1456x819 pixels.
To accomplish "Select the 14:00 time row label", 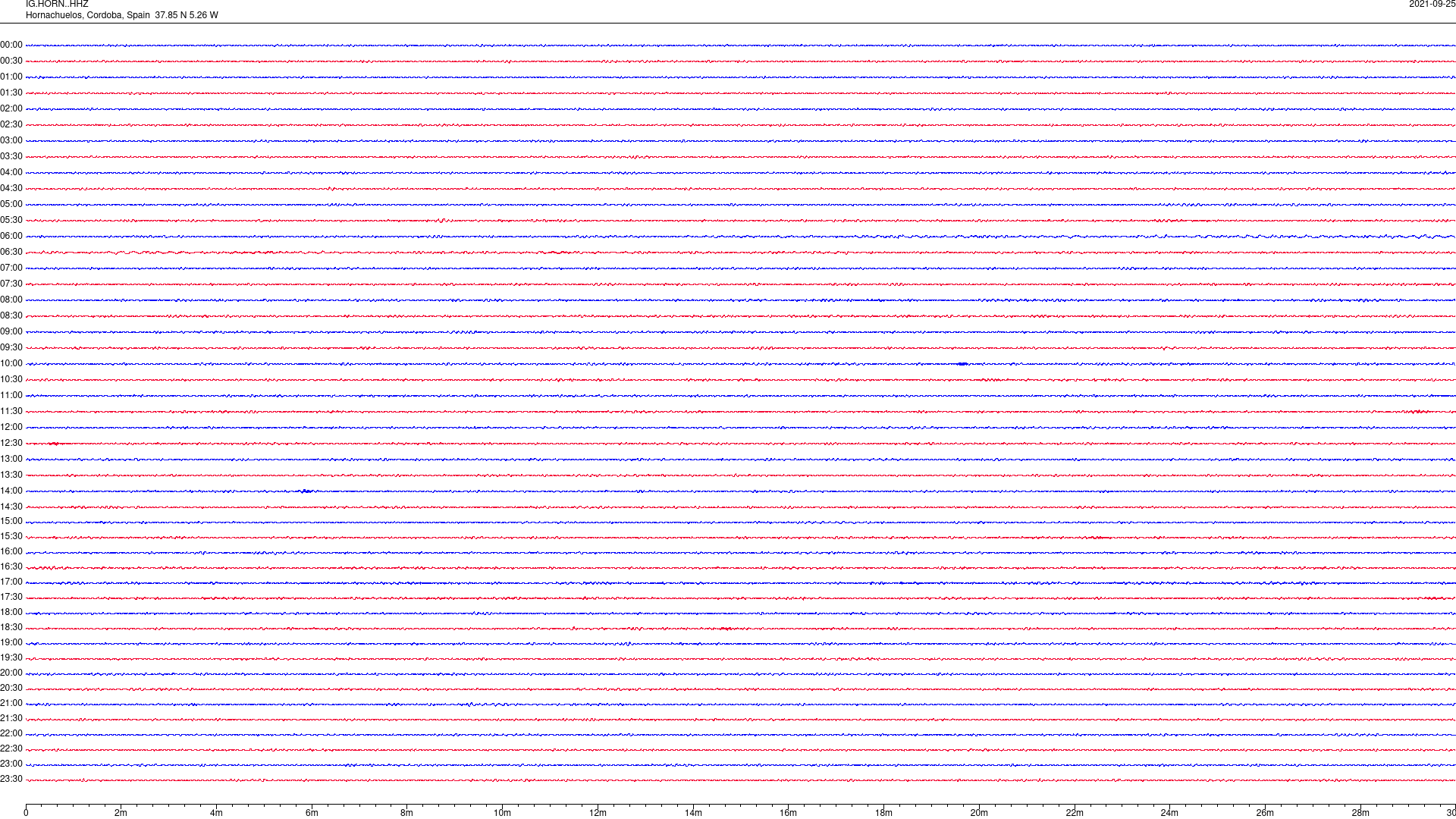I will coord(11,491).
